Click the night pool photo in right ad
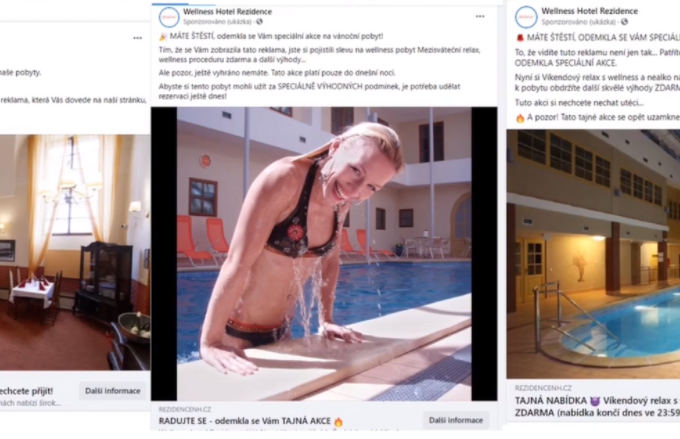680x439 pixels. pyautogui.click(x=593, y=254)
